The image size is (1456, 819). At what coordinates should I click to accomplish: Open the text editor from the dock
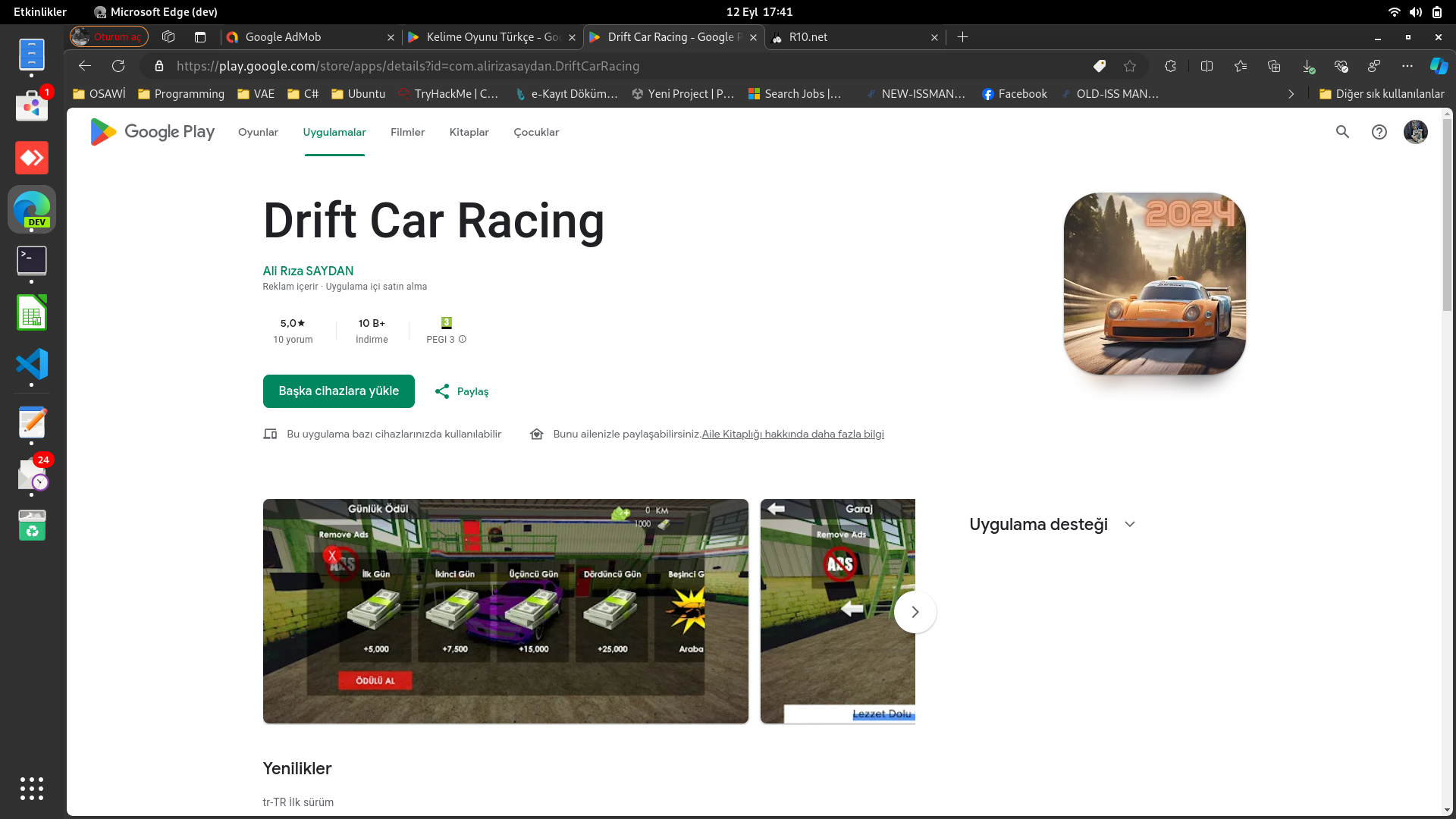pos(32,422)
